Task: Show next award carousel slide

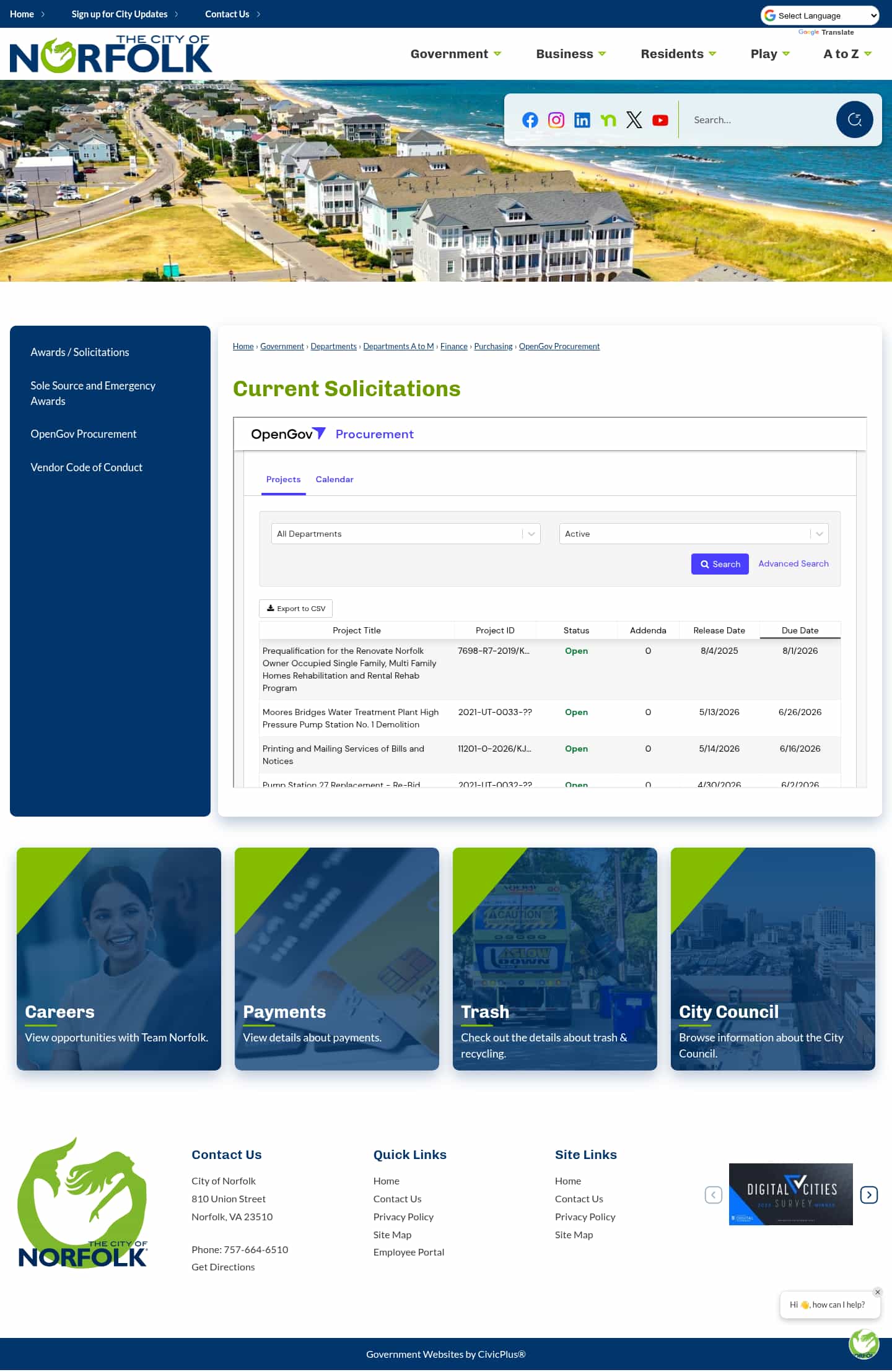Action: (869, 1195)
